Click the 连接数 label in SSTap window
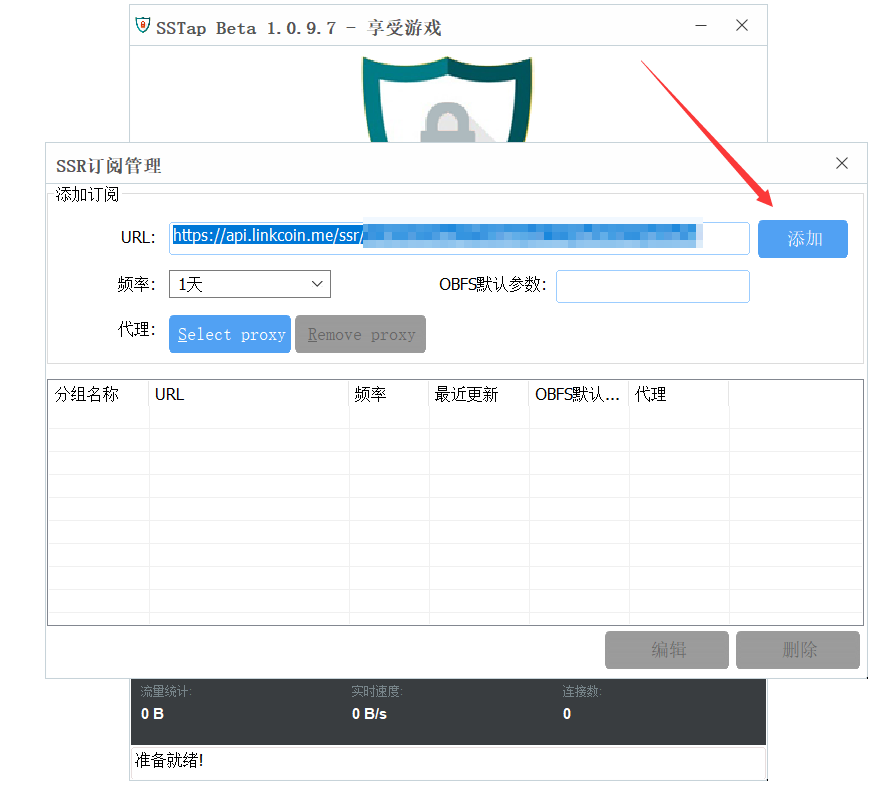The width and height of the screenshot is (888, 792). 582,691
